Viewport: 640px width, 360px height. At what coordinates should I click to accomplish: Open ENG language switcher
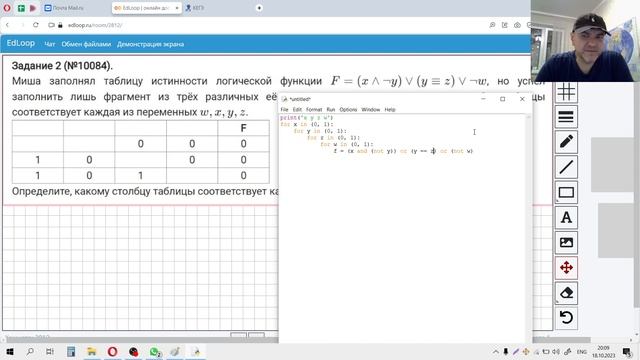tap(582, 351)
